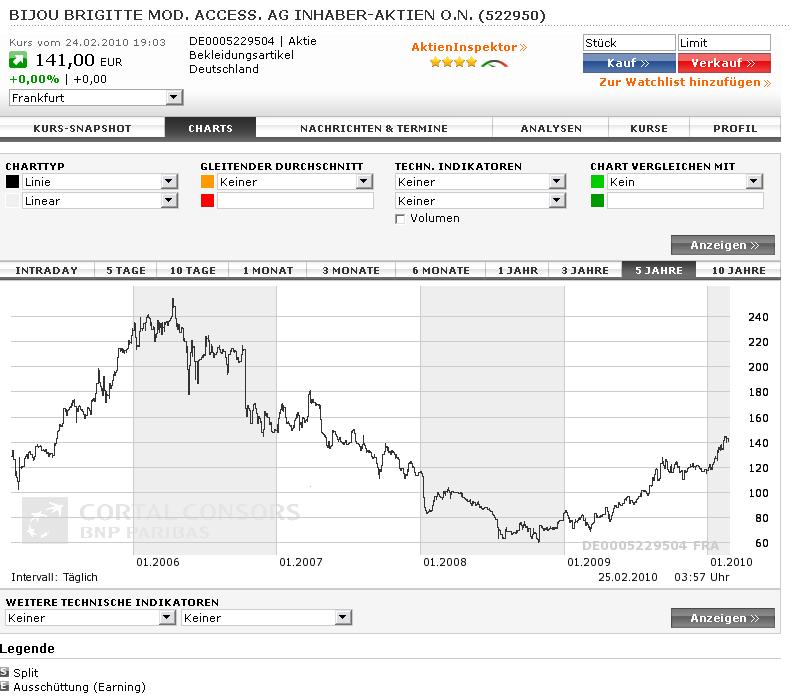Click the light green comparison swatch

[x=597, y=182]
